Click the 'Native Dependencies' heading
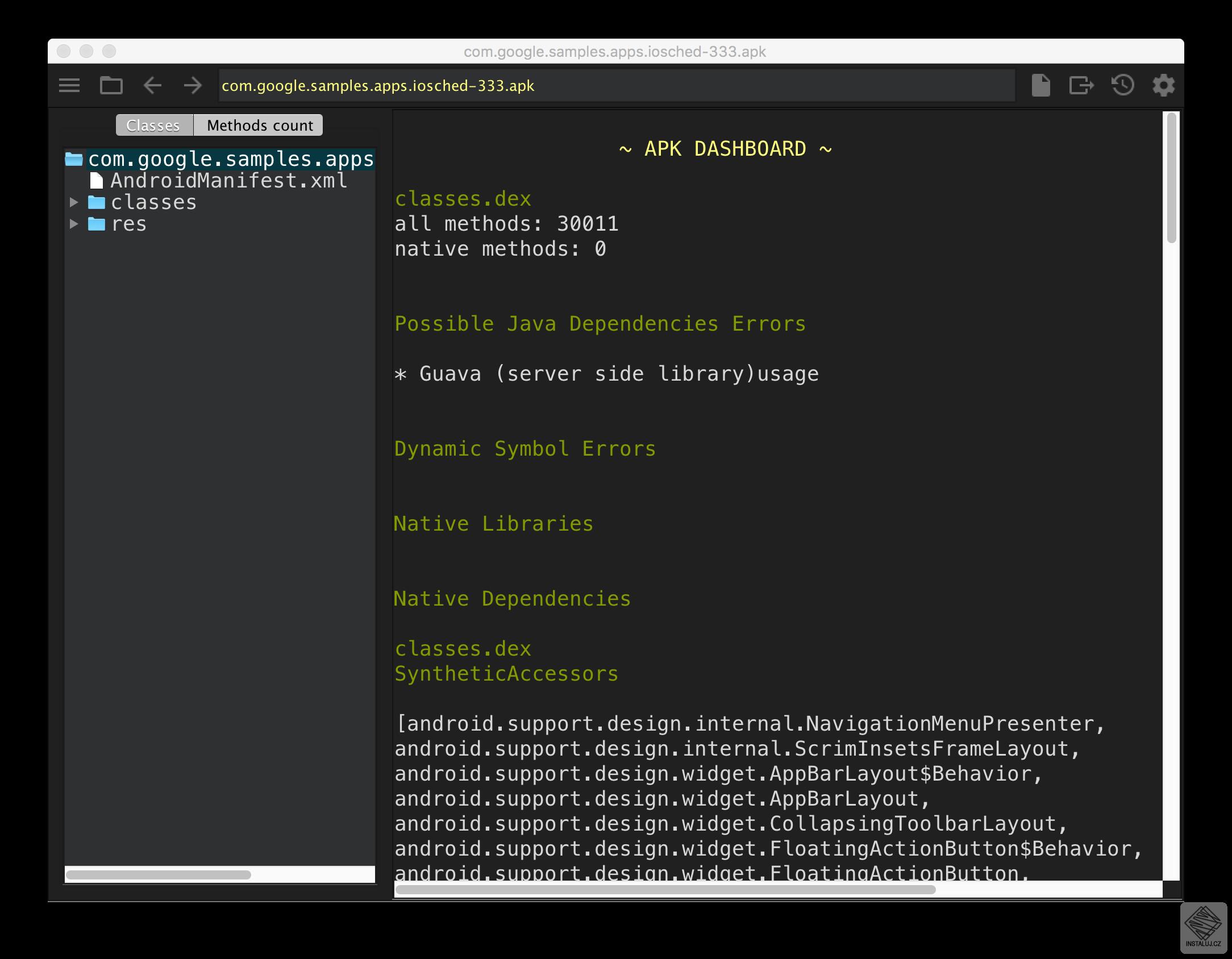This screenshot has width=1232, height=959. pos(512,599)
